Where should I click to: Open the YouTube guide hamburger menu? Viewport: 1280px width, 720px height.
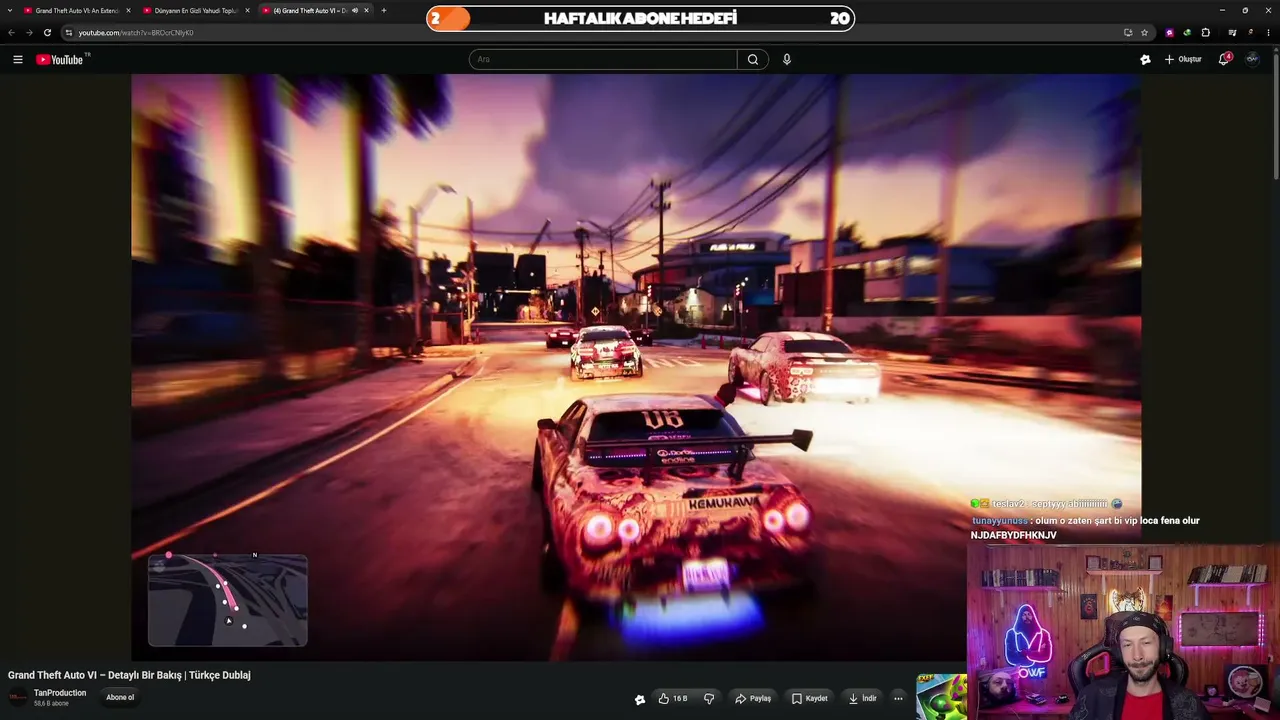pos(18,60)
